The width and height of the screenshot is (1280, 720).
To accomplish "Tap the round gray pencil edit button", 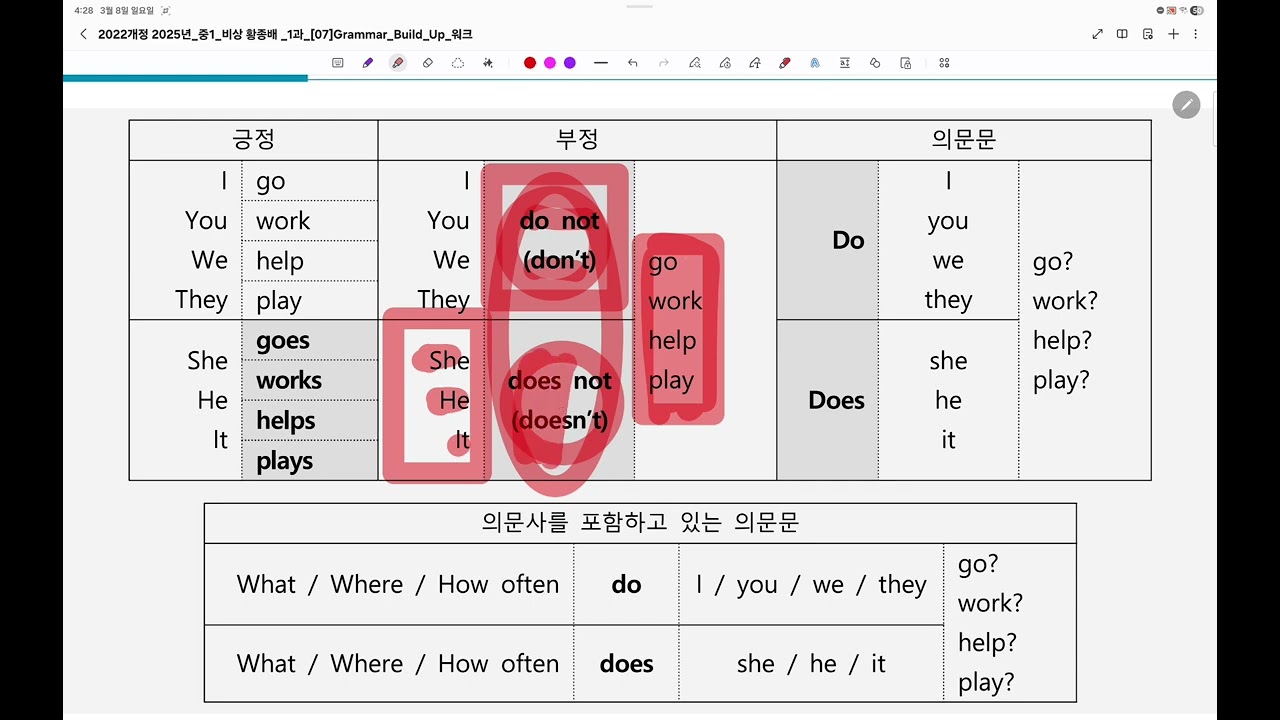I will pos(1186,105).
